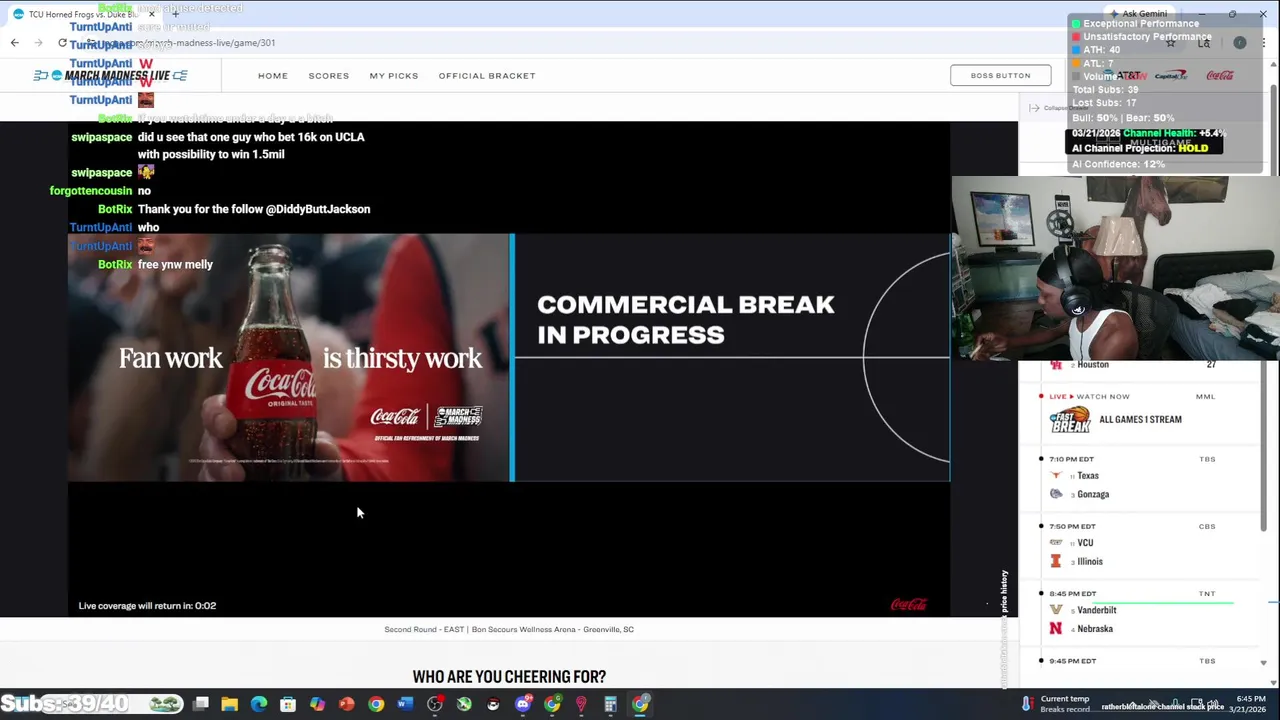Open the OFFICIAL BRACKET page

[x=487, y=76]
